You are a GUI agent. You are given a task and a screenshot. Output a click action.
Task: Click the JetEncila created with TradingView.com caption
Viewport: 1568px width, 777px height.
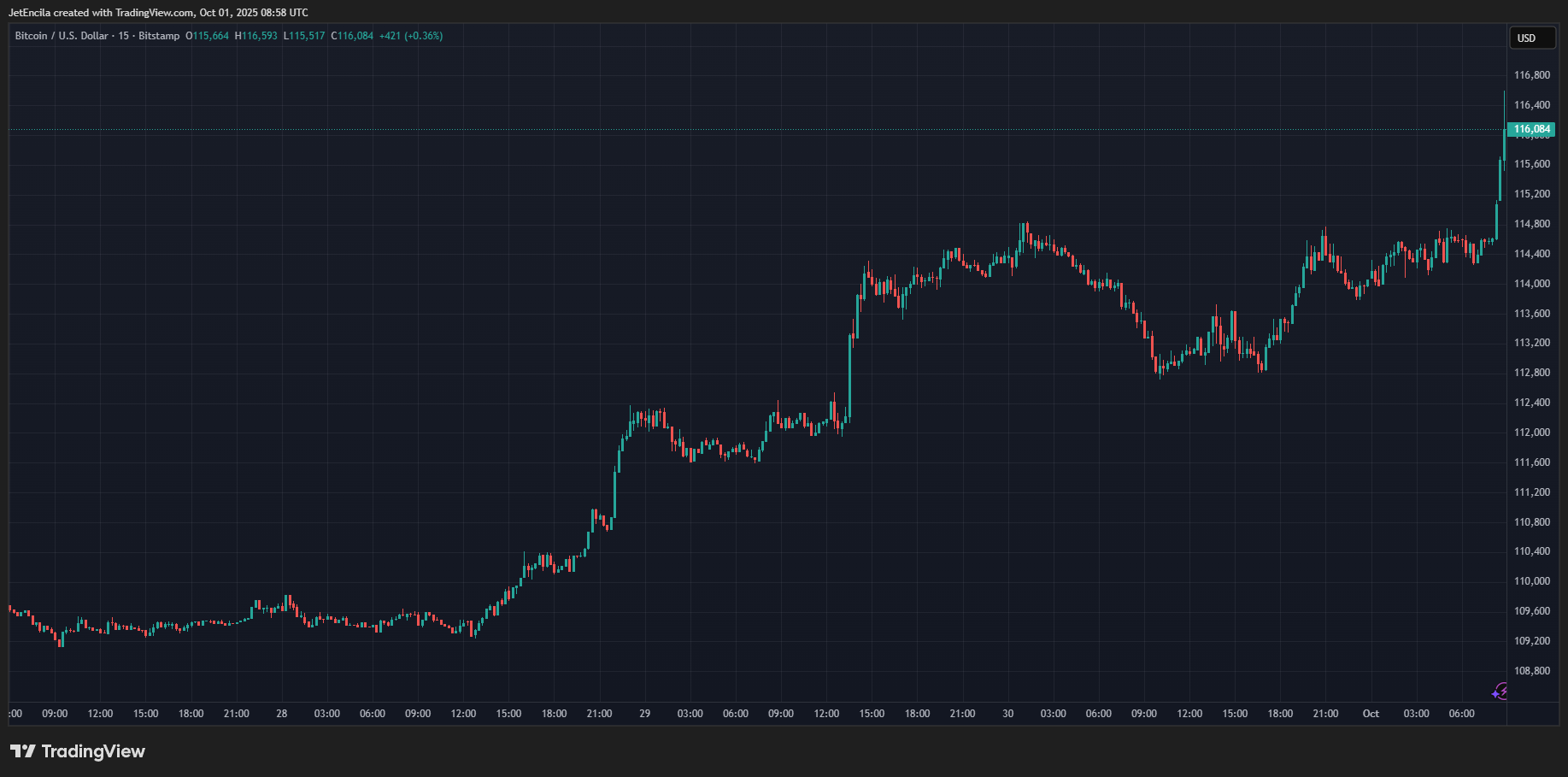158,13
